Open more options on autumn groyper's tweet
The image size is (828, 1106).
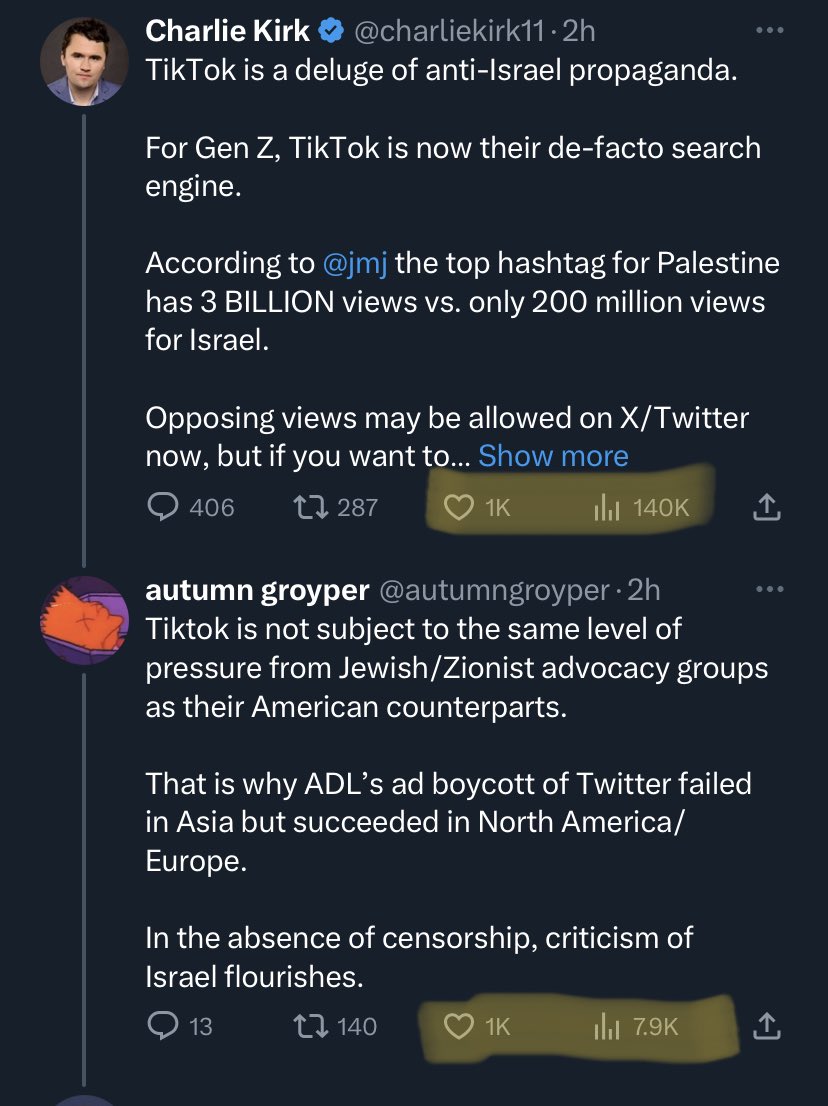coord(769,590)
